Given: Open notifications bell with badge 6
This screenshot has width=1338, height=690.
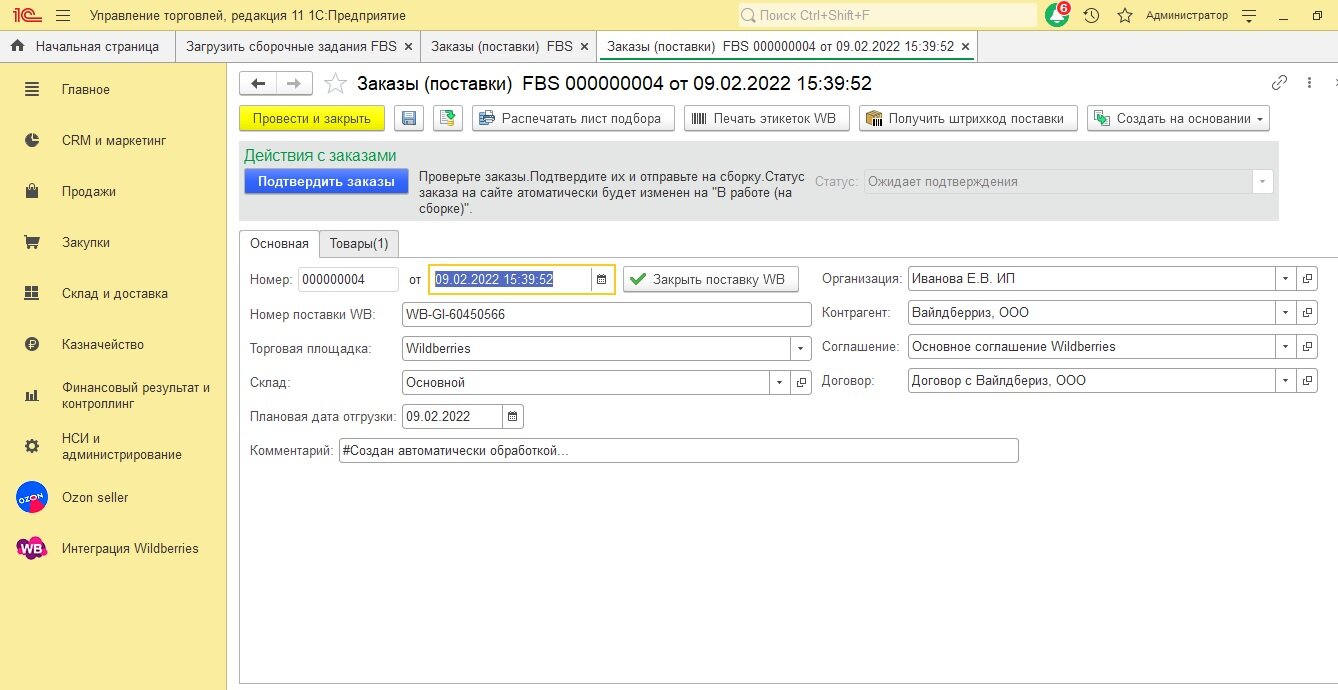Looking at the screenshot, I should tap(1058, 15).
